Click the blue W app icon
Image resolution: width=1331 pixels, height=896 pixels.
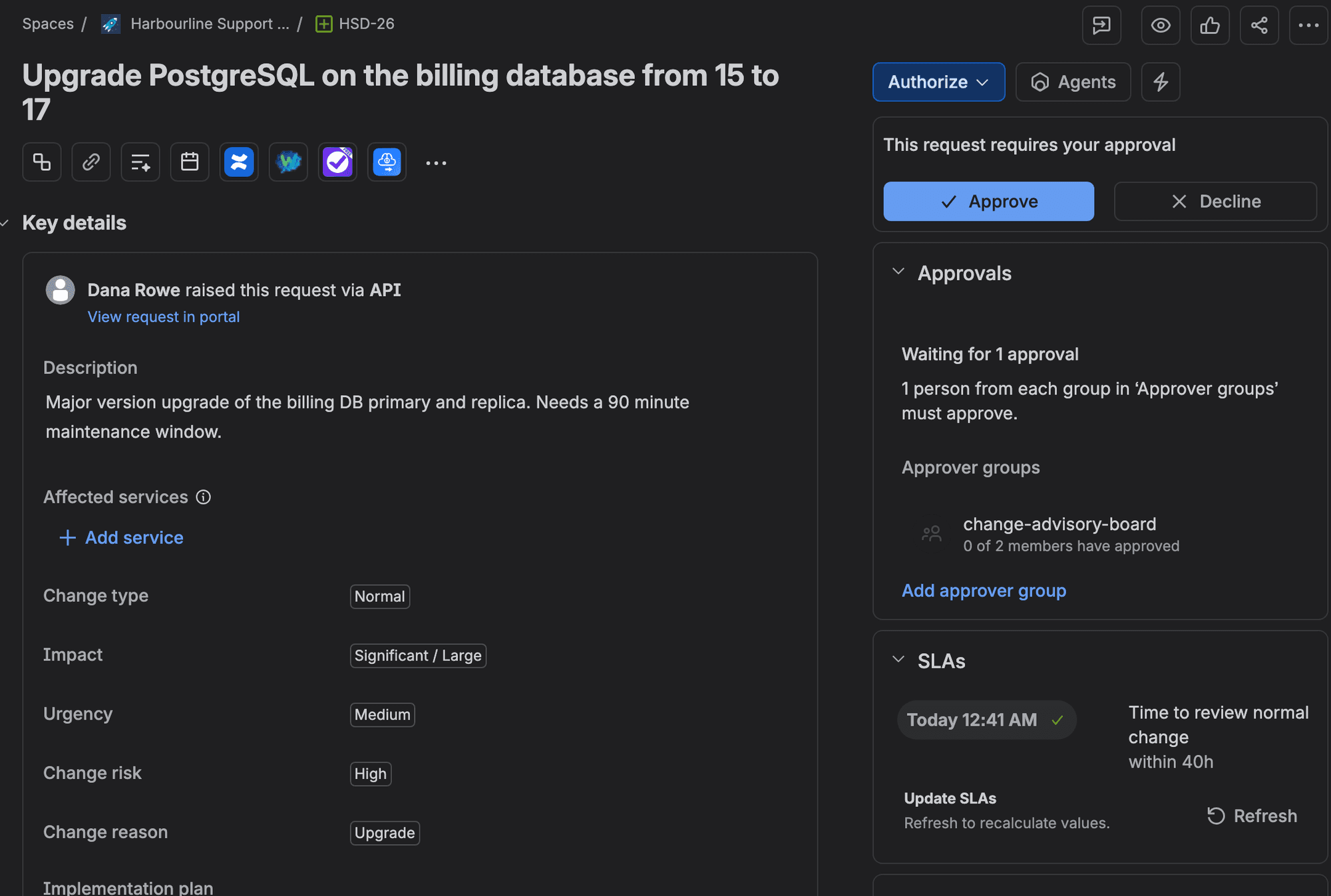pos(288,162)
